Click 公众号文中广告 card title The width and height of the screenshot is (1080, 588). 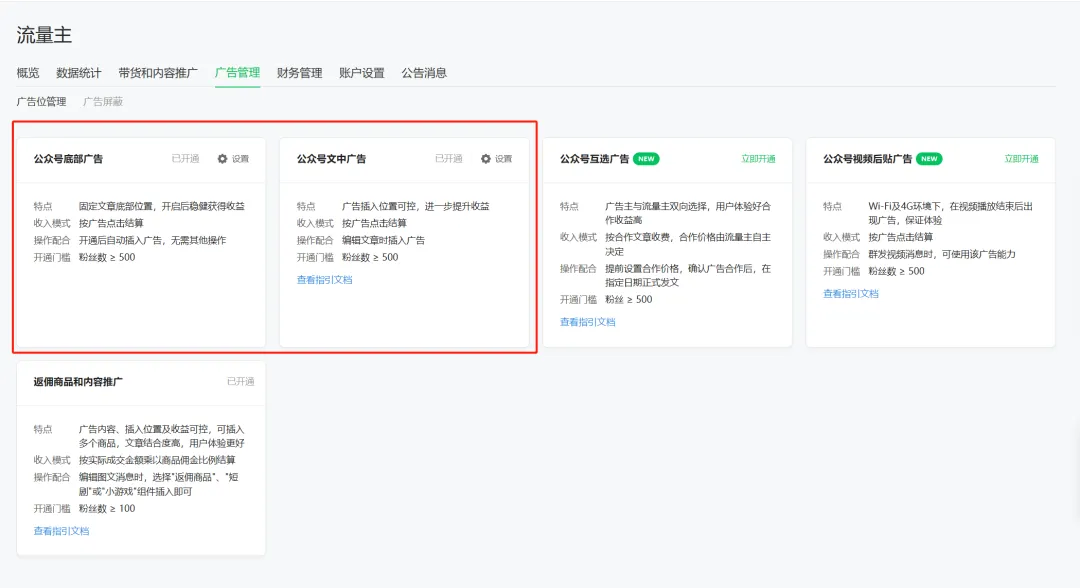point(331,159)
